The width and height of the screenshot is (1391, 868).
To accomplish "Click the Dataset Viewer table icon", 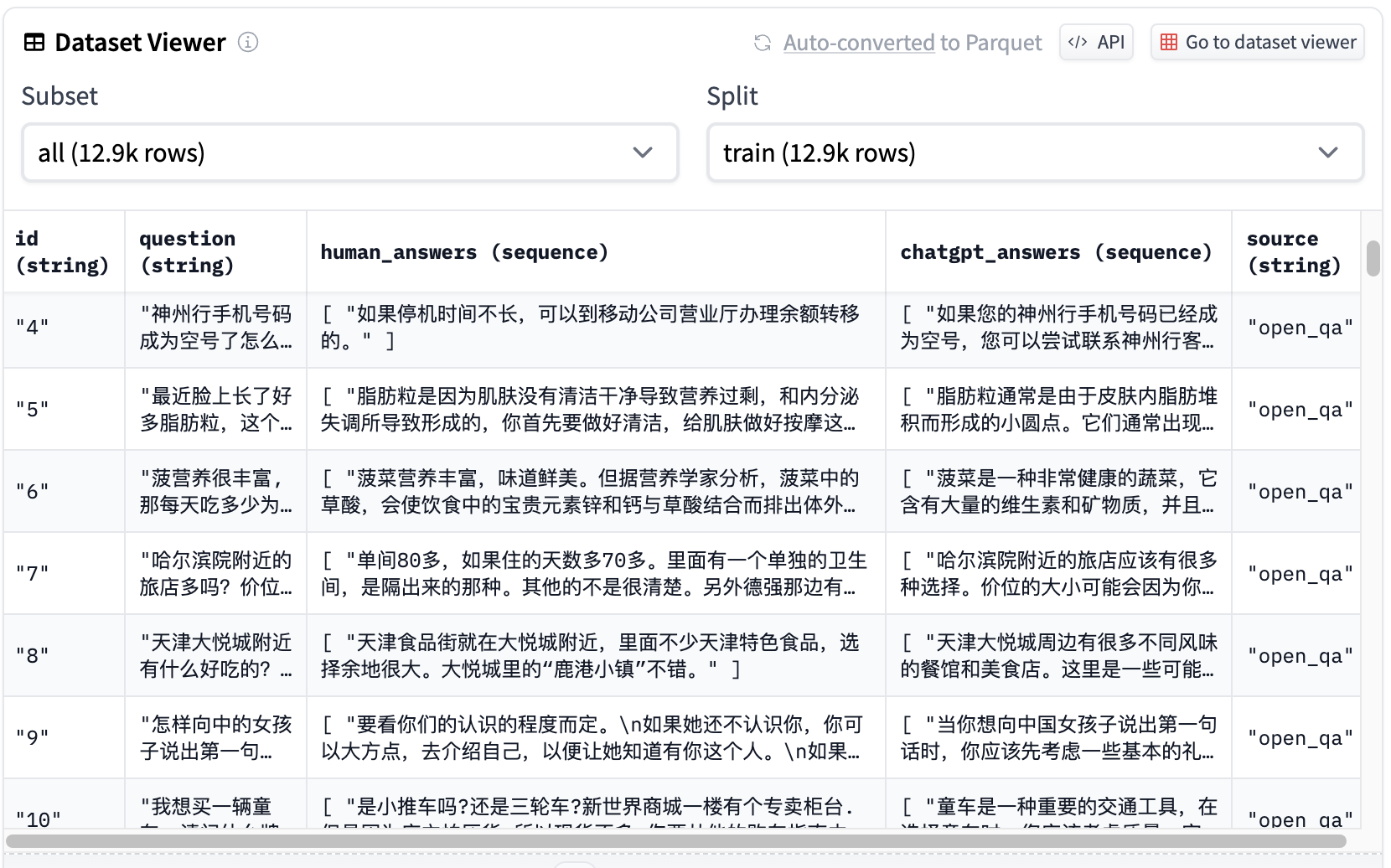I will point(34,43).
